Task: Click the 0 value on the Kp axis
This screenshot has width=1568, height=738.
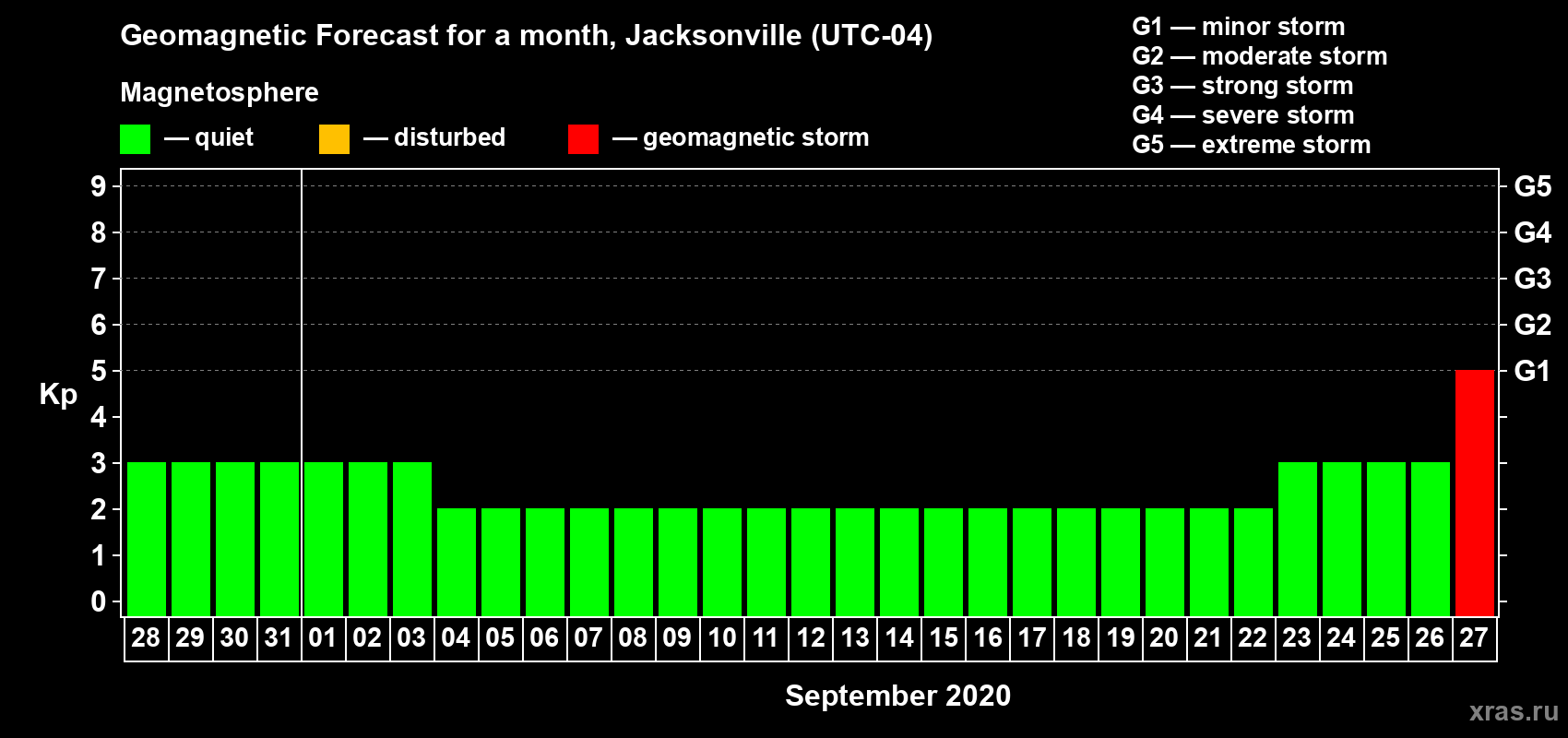Action: pyautogui.click(x=99, y=601)
